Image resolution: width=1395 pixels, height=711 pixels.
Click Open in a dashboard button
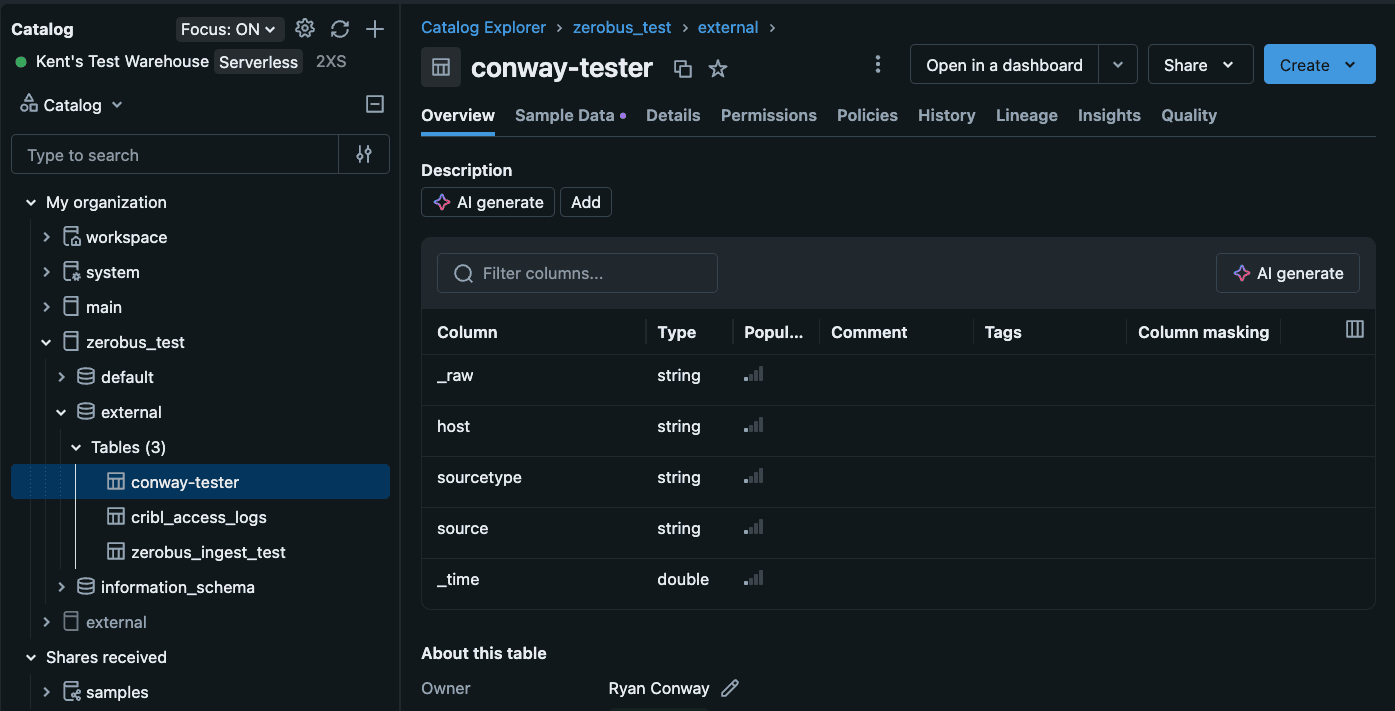coord(1004,65)
